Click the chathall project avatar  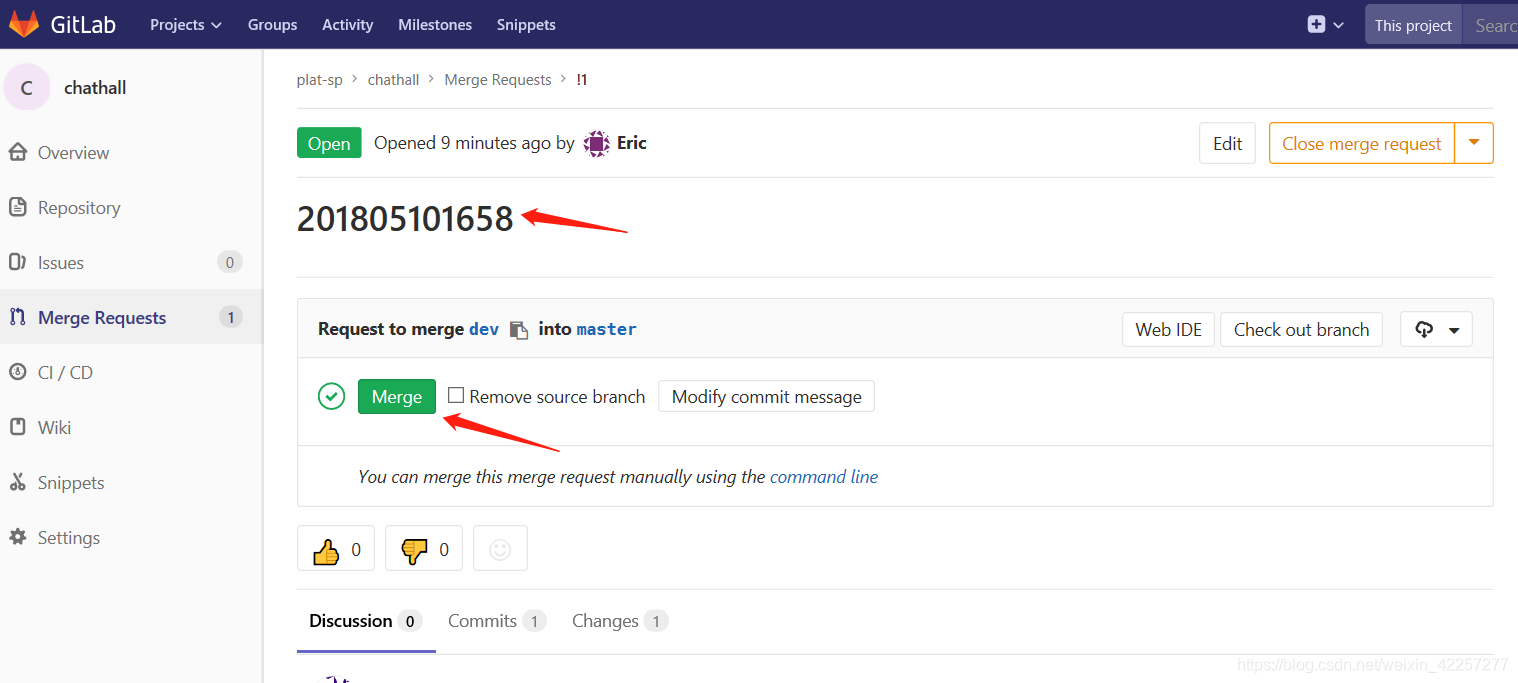click(27, 88)
